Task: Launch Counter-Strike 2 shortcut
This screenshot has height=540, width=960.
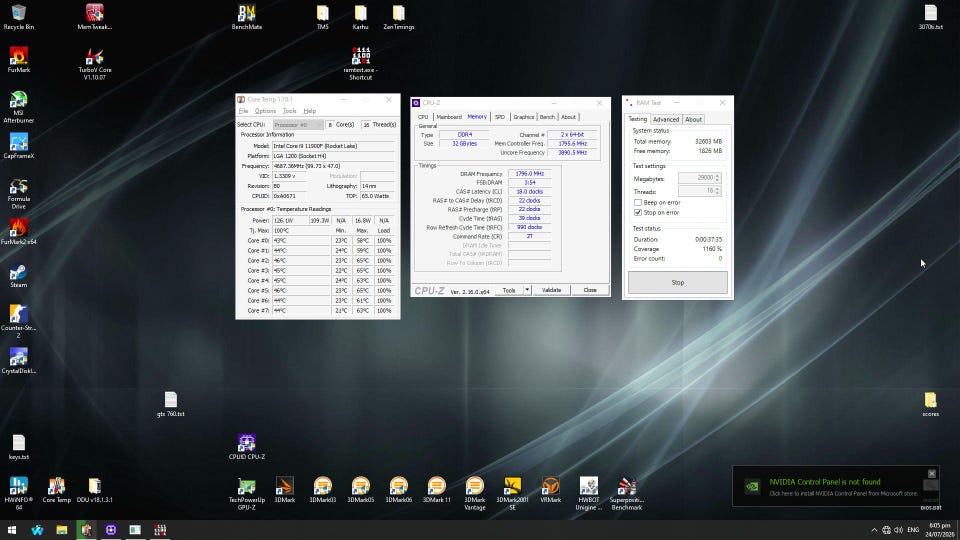Action: [x=18, y=321]
